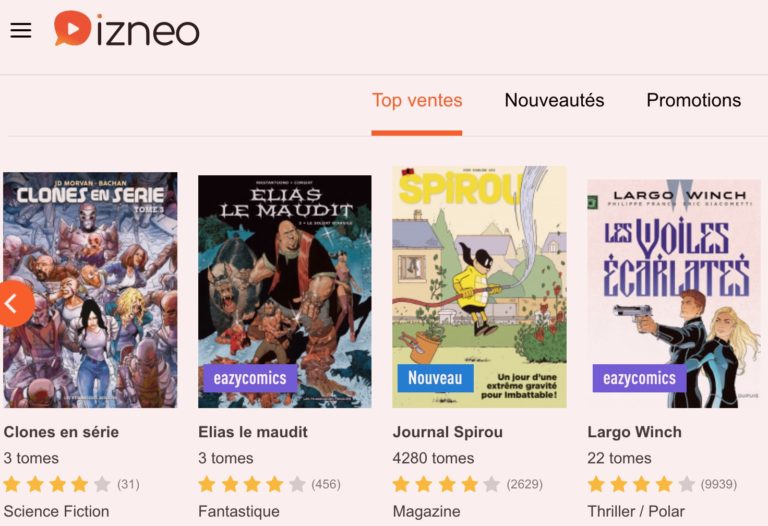Image resolution: width=768 pixels, height=526 pixels.
Task: Click the star rating for Journal Spirou
Action: 446,484
